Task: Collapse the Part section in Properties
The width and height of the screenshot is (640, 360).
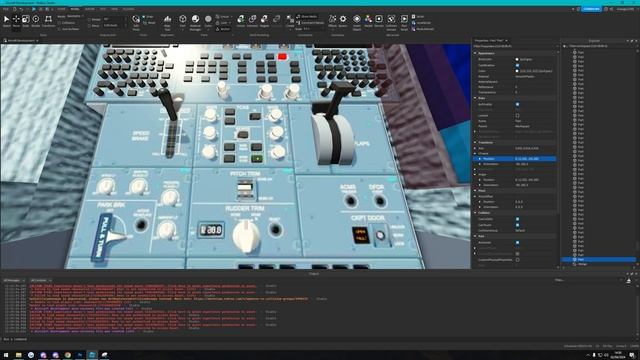Action: click(x=476, y=236)
